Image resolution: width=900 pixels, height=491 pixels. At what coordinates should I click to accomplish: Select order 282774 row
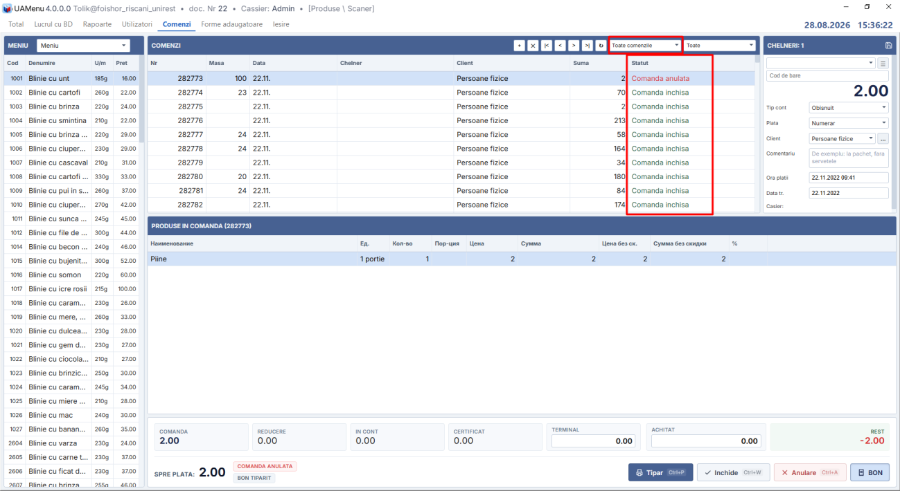[x=451, y=92]
